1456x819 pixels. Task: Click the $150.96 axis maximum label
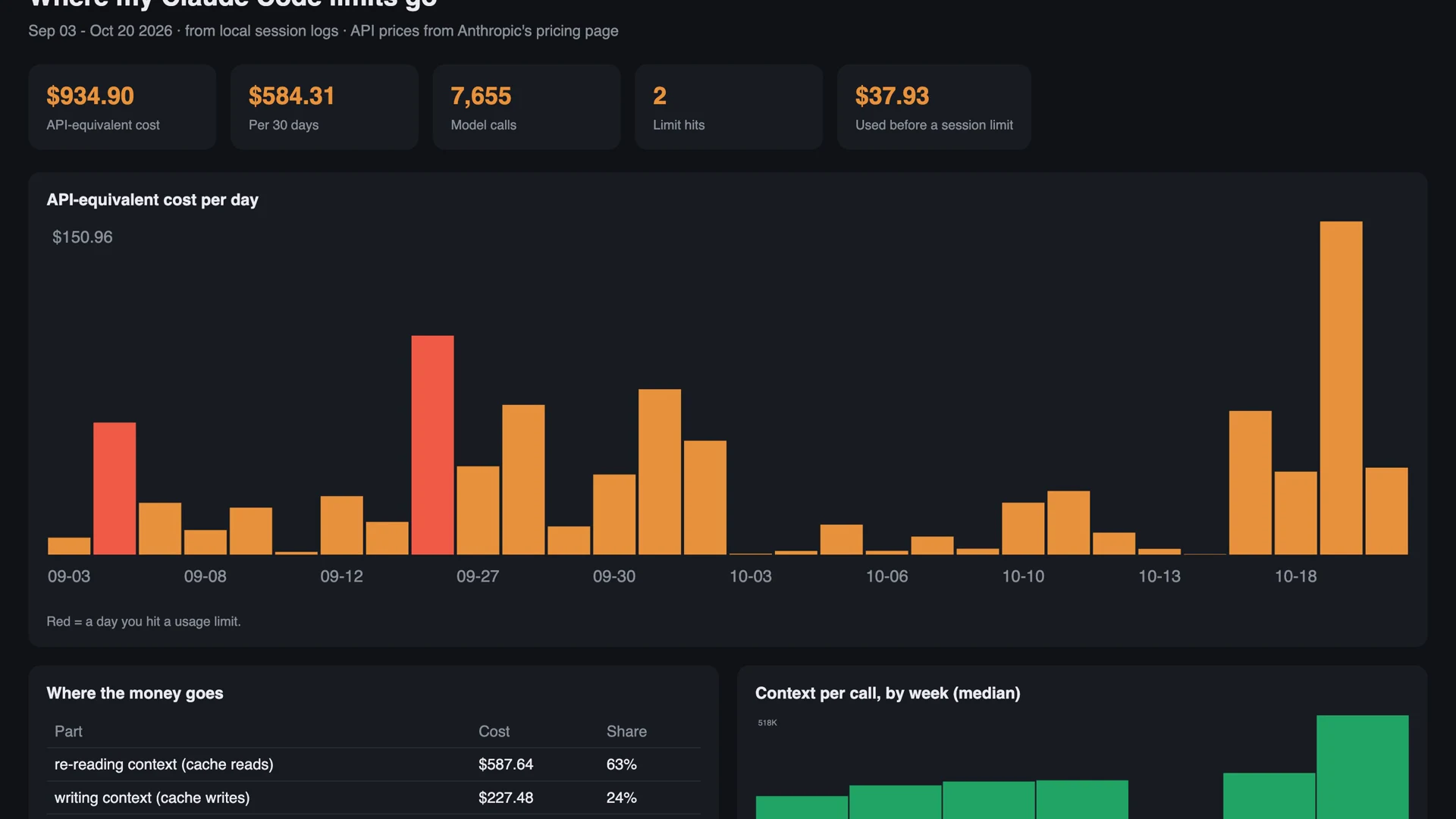click(82, 237)
